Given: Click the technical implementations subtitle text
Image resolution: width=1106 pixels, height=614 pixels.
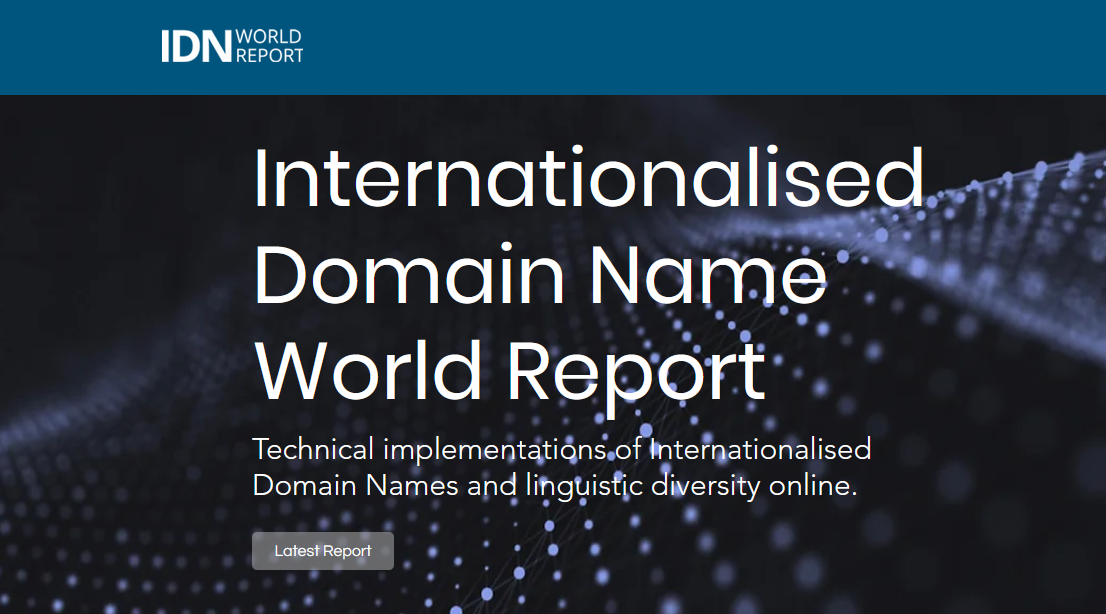Looking at the screenshot, I should point(564,449).
